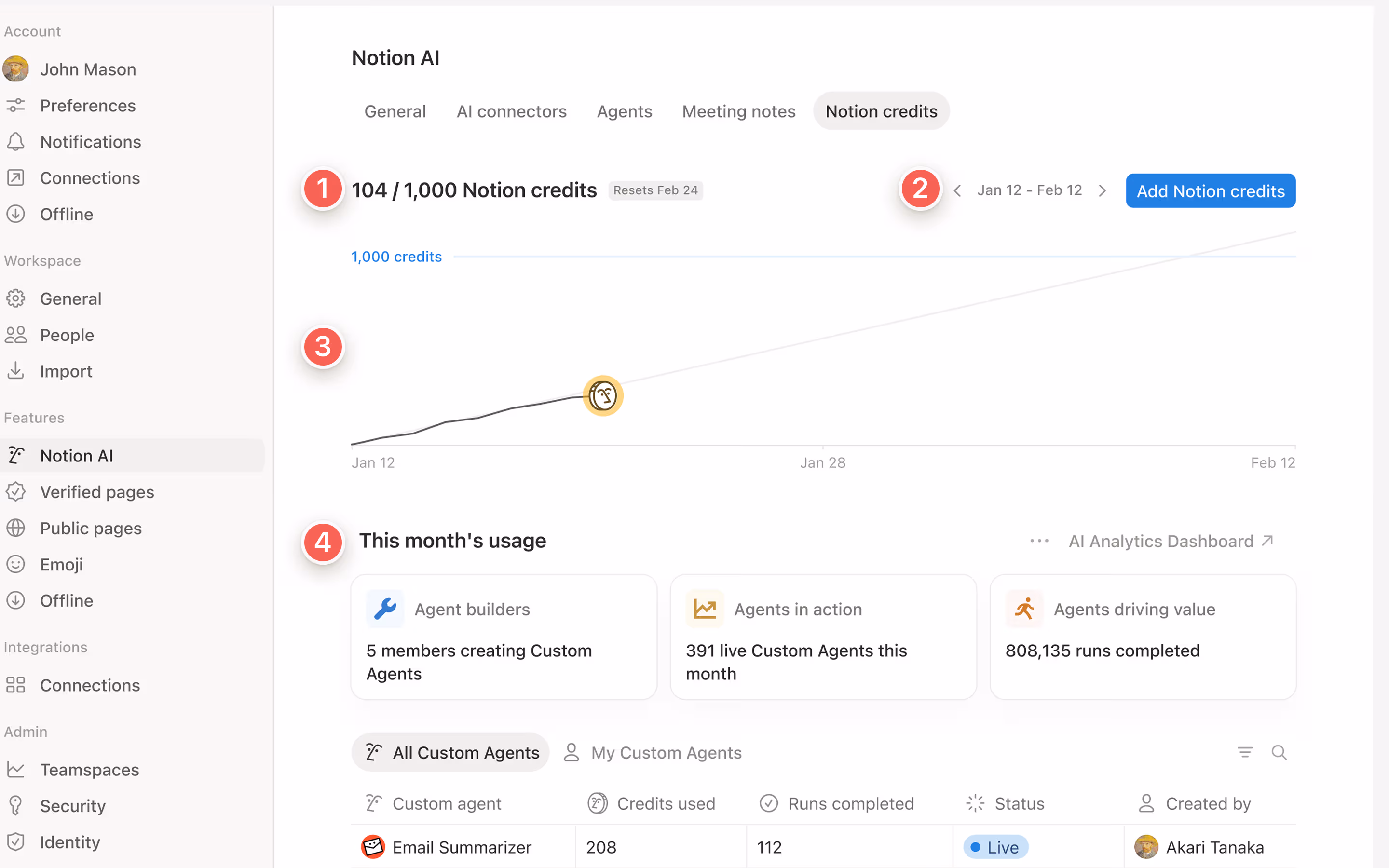The image size is (1389, 868).
Task: Open the AI connectors tab
Action: [x=511, y=111]
